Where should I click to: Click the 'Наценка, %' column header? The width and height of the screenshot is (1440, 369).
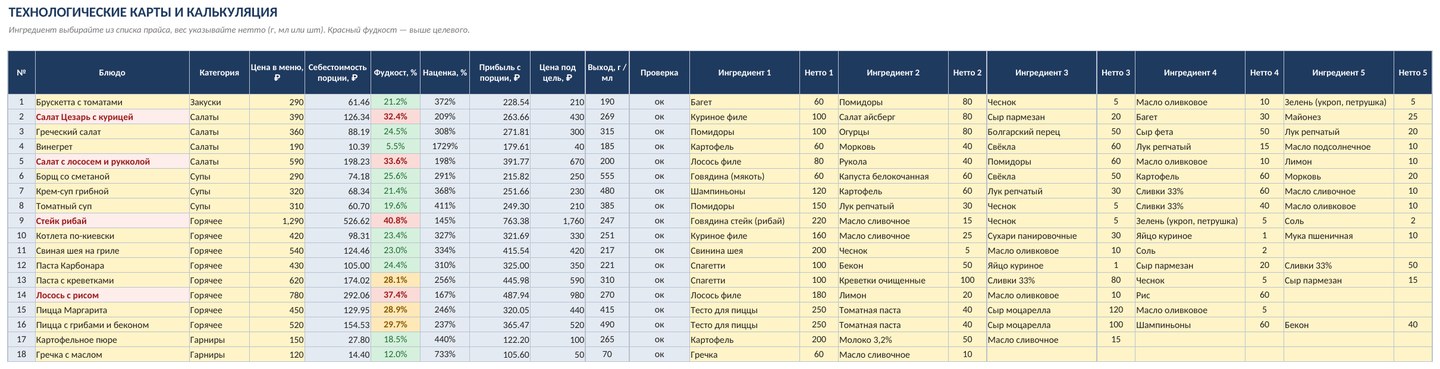pyautogui.click(x=445, y=73)
